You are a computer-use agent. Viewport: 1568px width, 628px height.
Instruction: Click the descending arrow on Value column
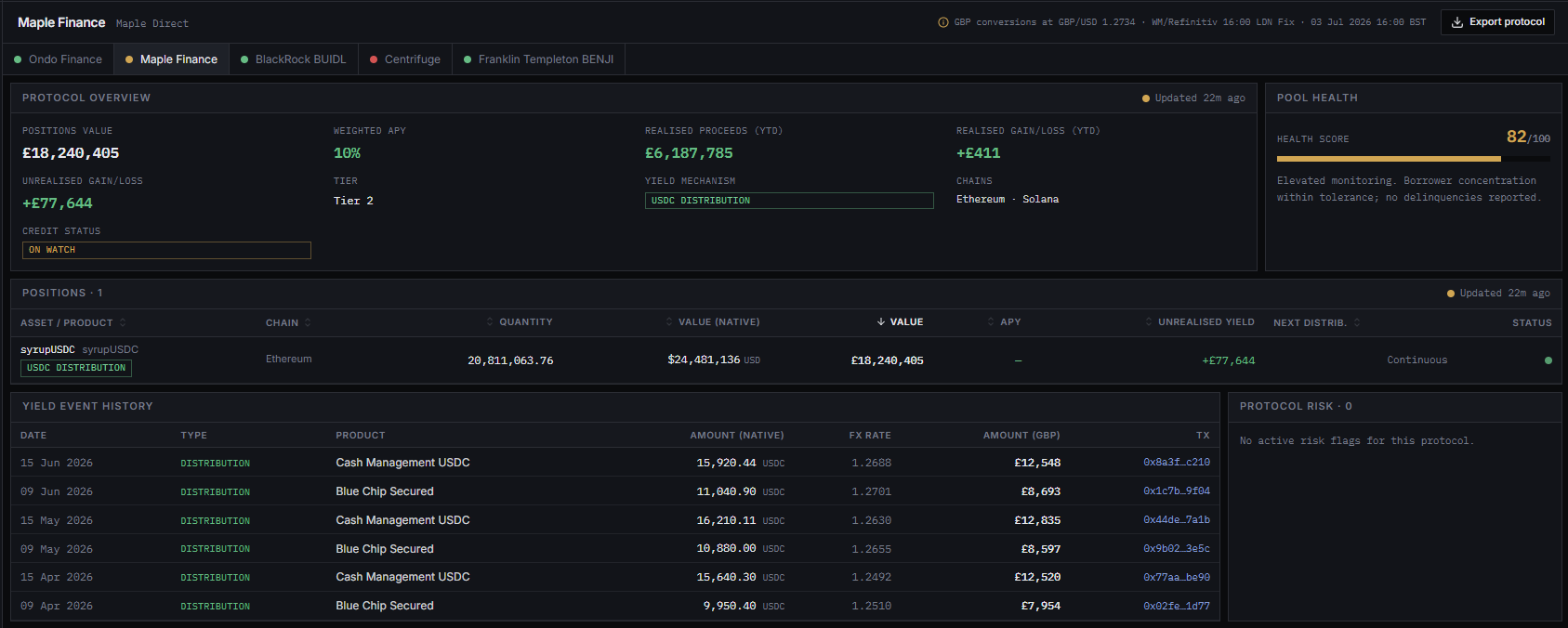(881, 321)
